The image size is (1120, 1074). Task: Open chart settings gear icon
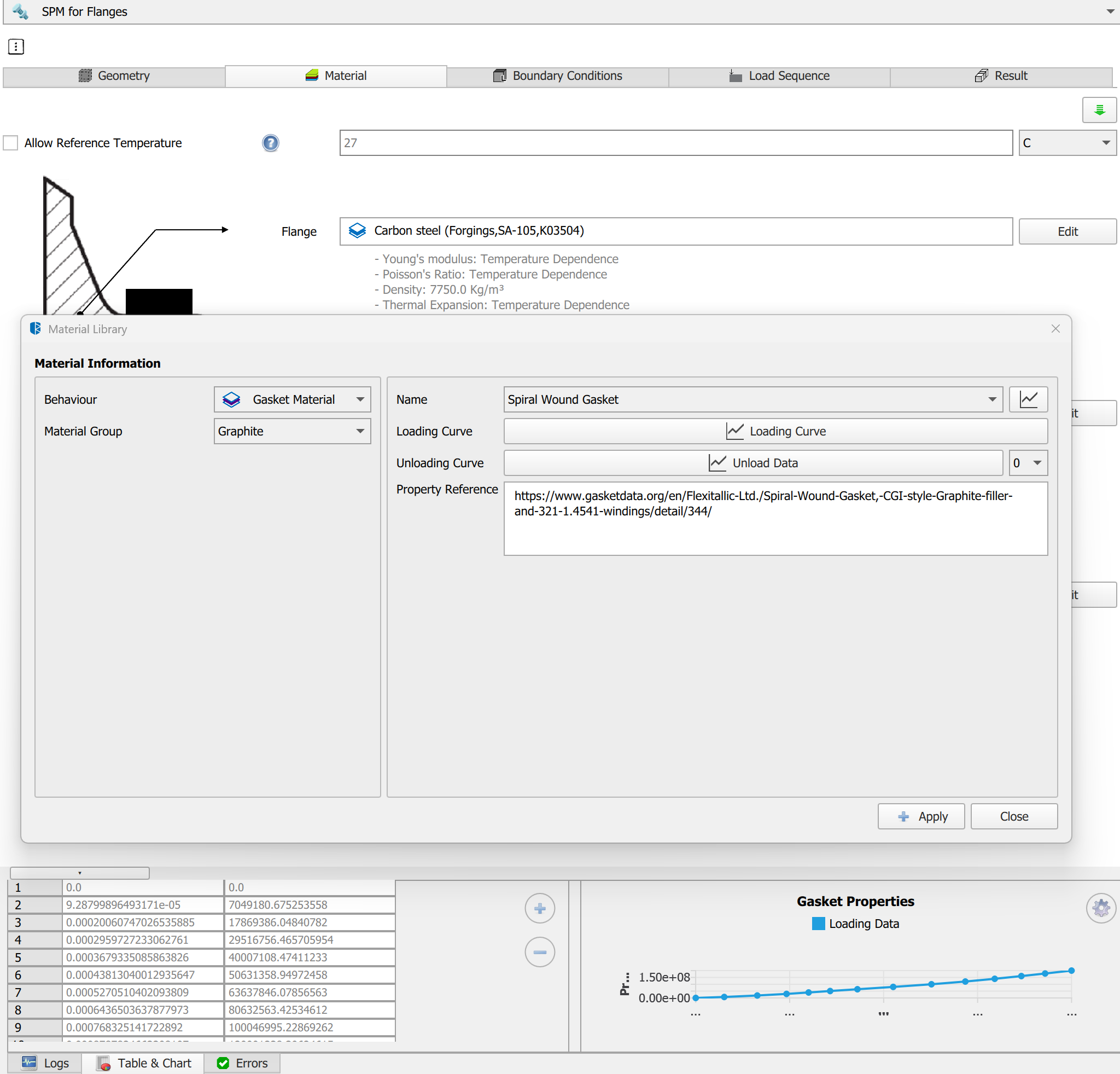tap(1100, 908)
